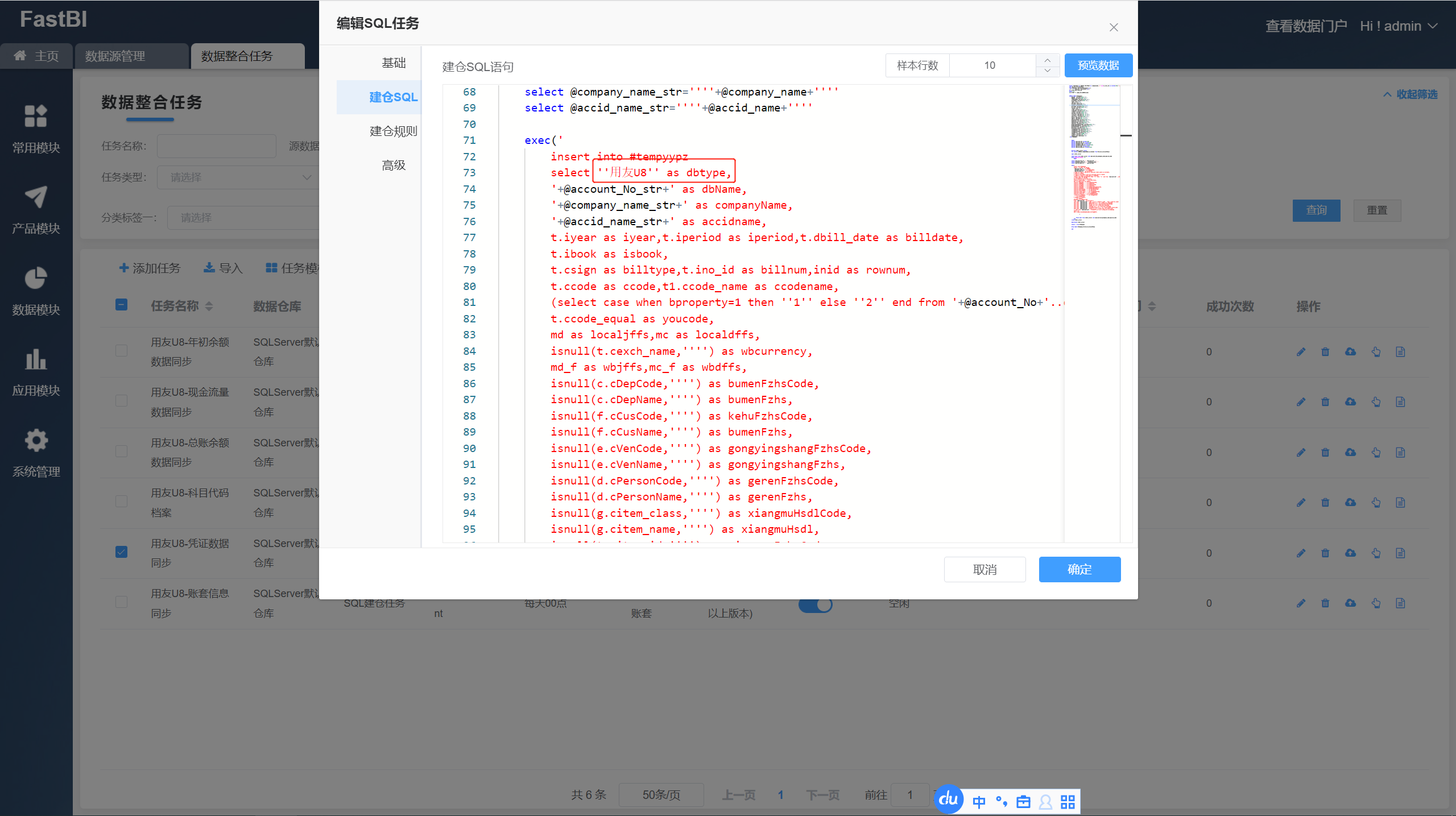Click the edit pencil icon for 用友U8-年初余额 row

tap(1301, 352)
